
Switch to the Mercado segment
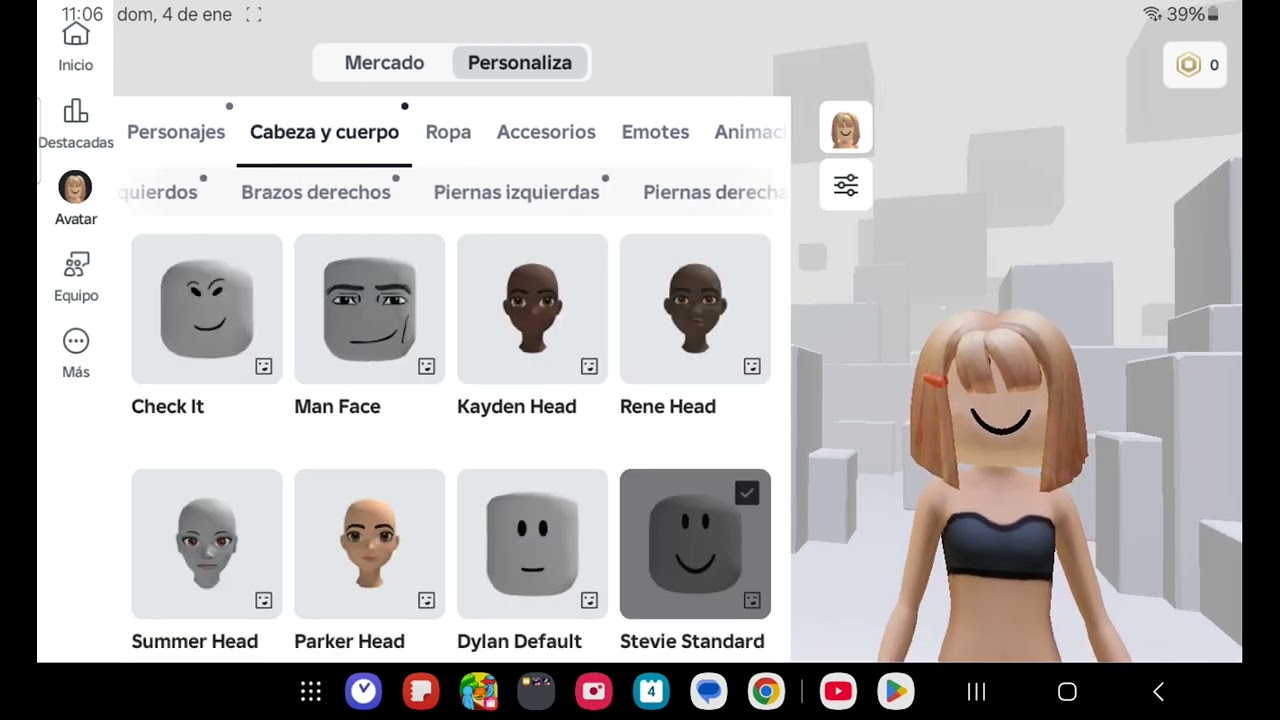point(384,62)
